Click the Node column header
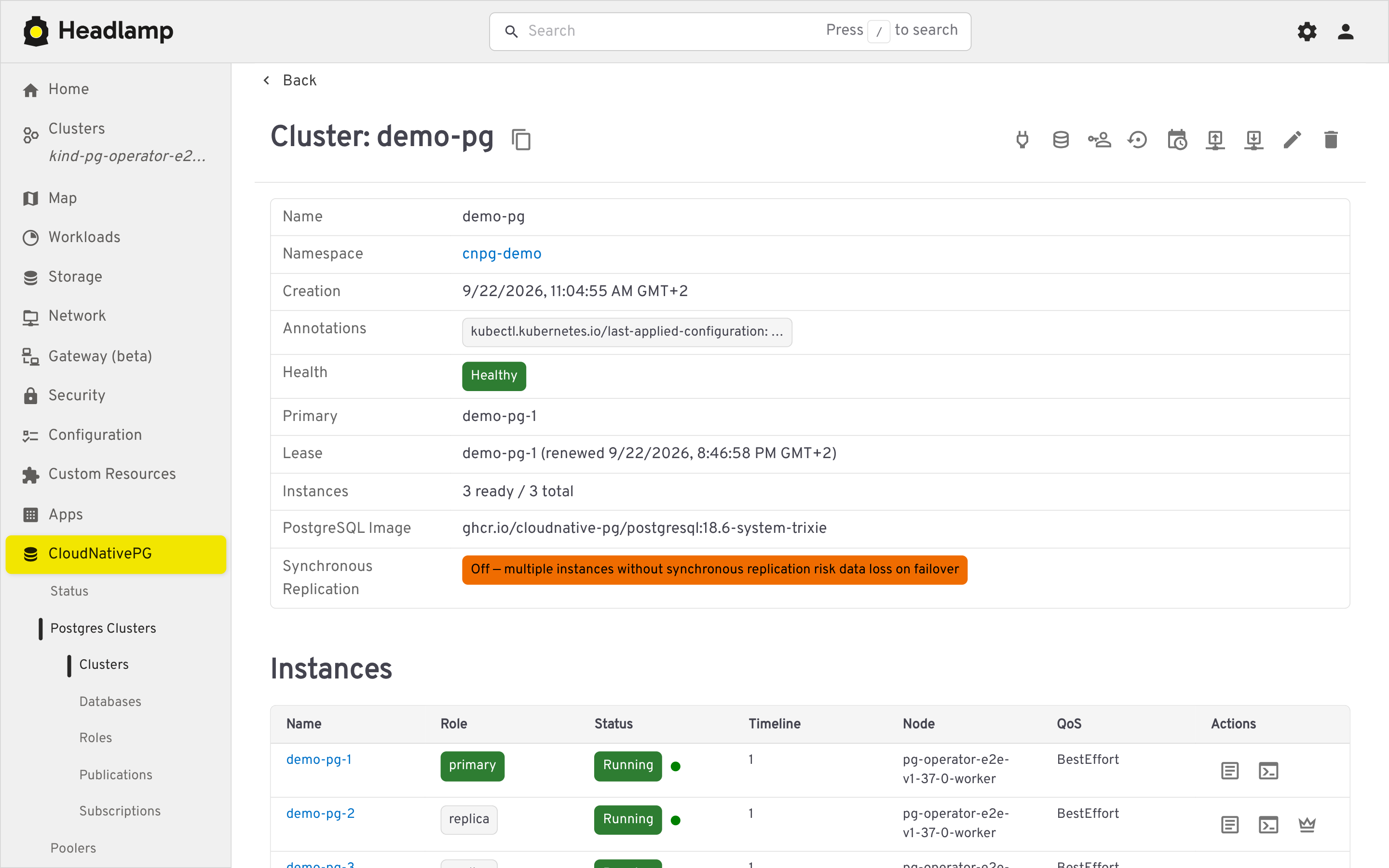This screenshot has width=1389, height=868. 918,724
